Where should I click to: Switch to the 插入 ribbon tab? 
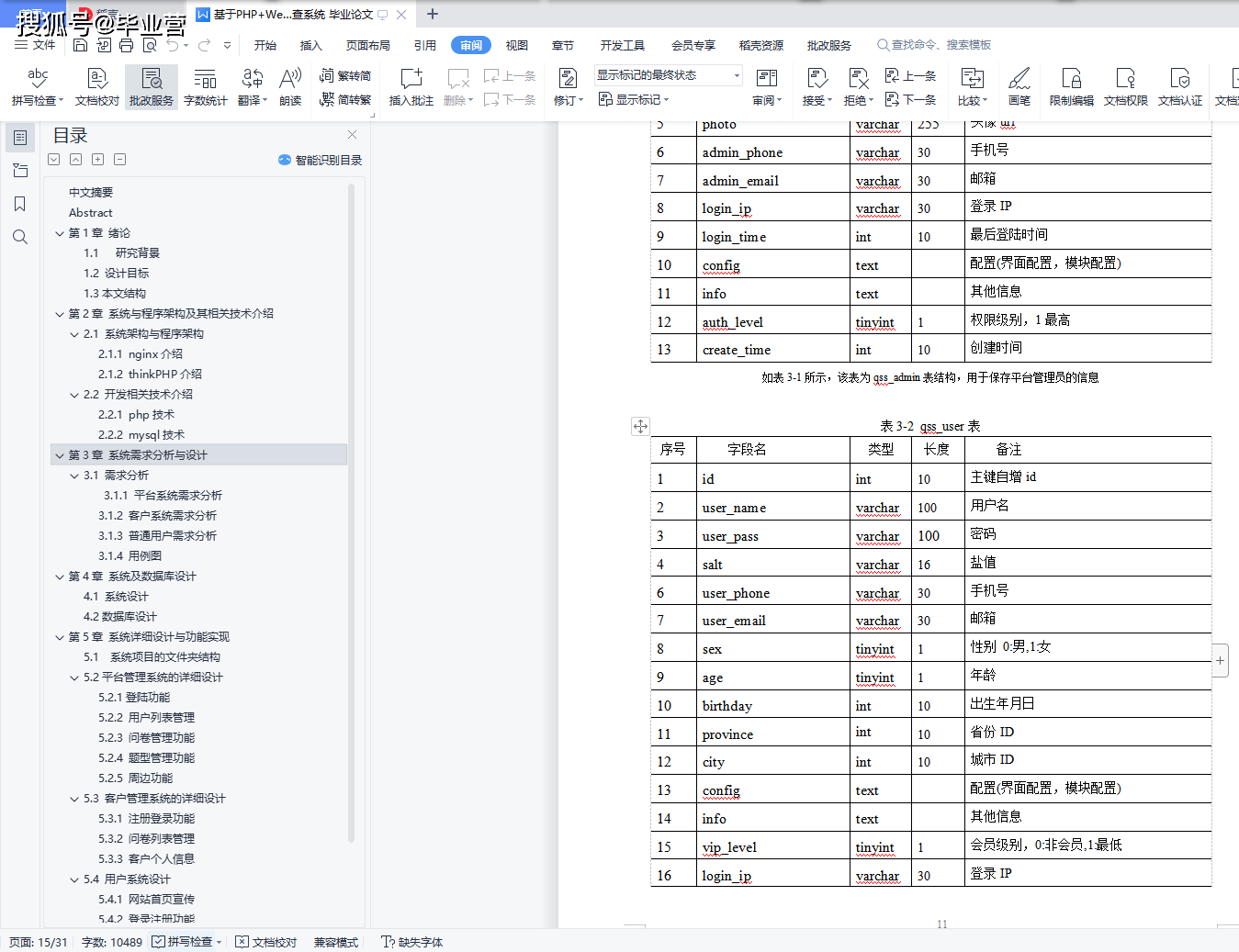click(310, 45)
